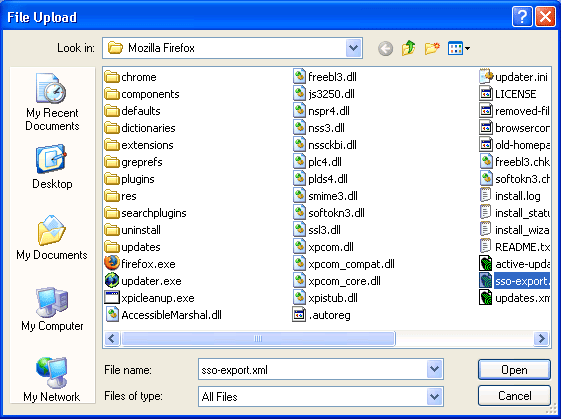The width and height of the screenshot is (561, 420).
Task: Open the View menu icon
Action: [x=459, y=48]
